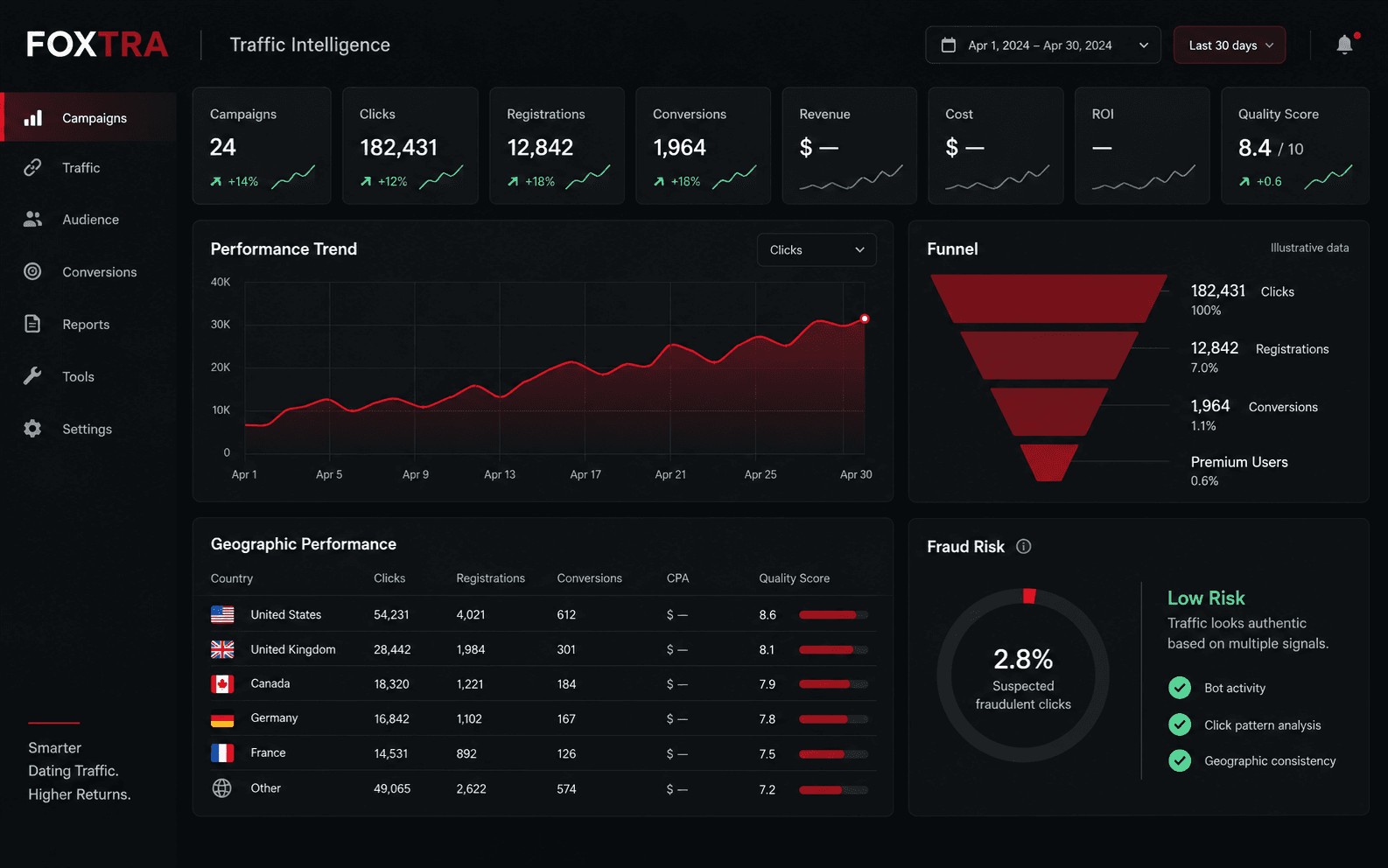Click the Premium Users funnel tip
1388x868 pixels.
point(1048,463)
